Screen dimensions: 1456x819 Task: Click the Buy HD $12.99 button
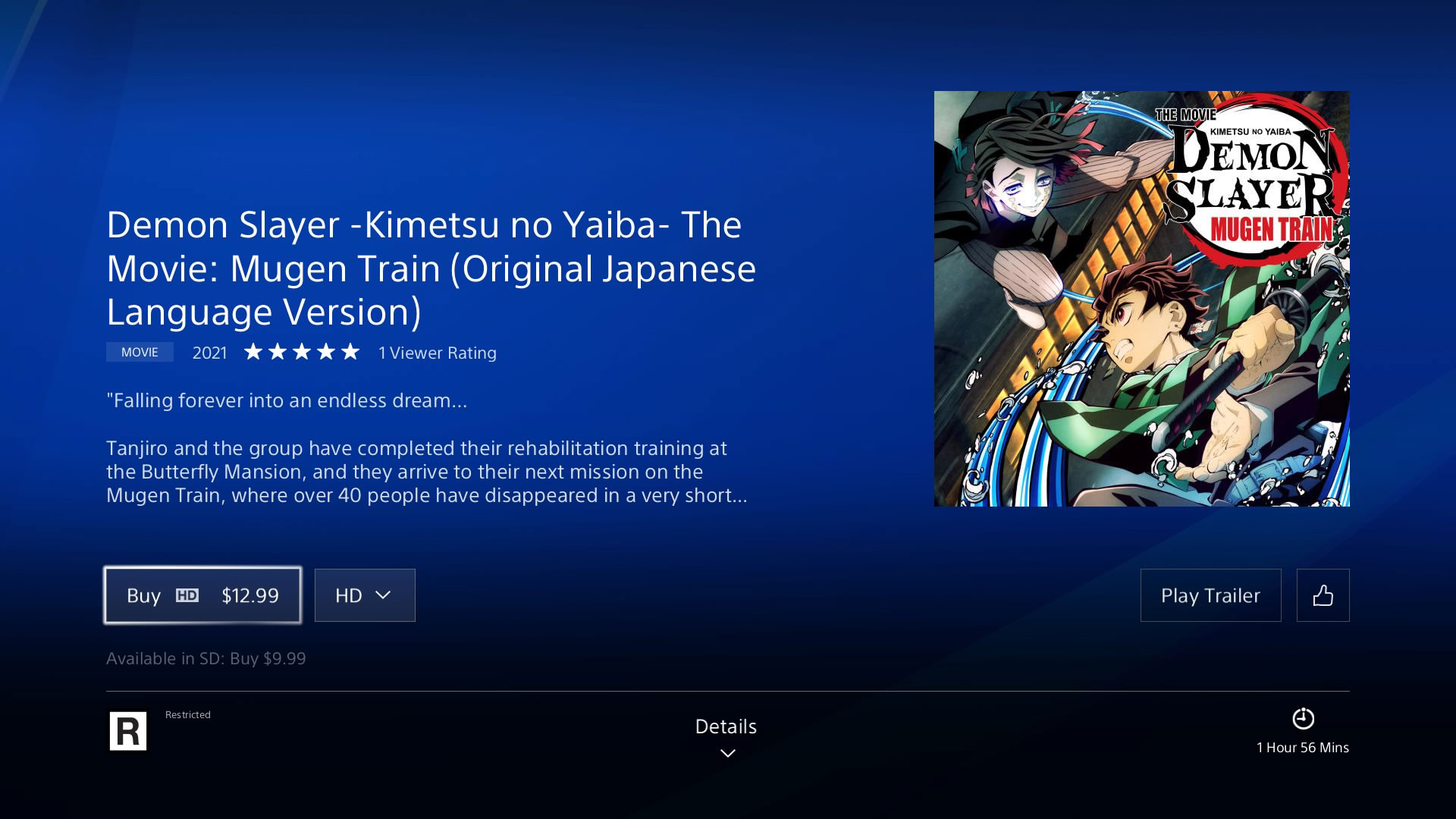(202, 595)
